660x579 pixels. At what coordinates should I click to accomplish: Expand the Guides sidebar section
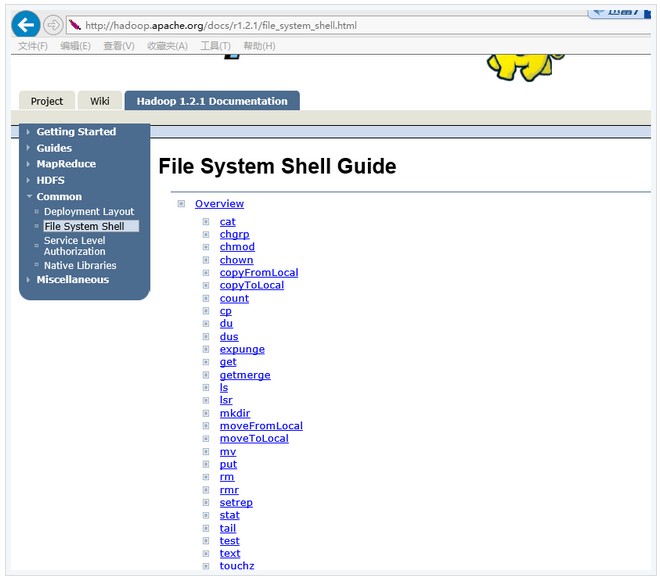click(54, 148)
